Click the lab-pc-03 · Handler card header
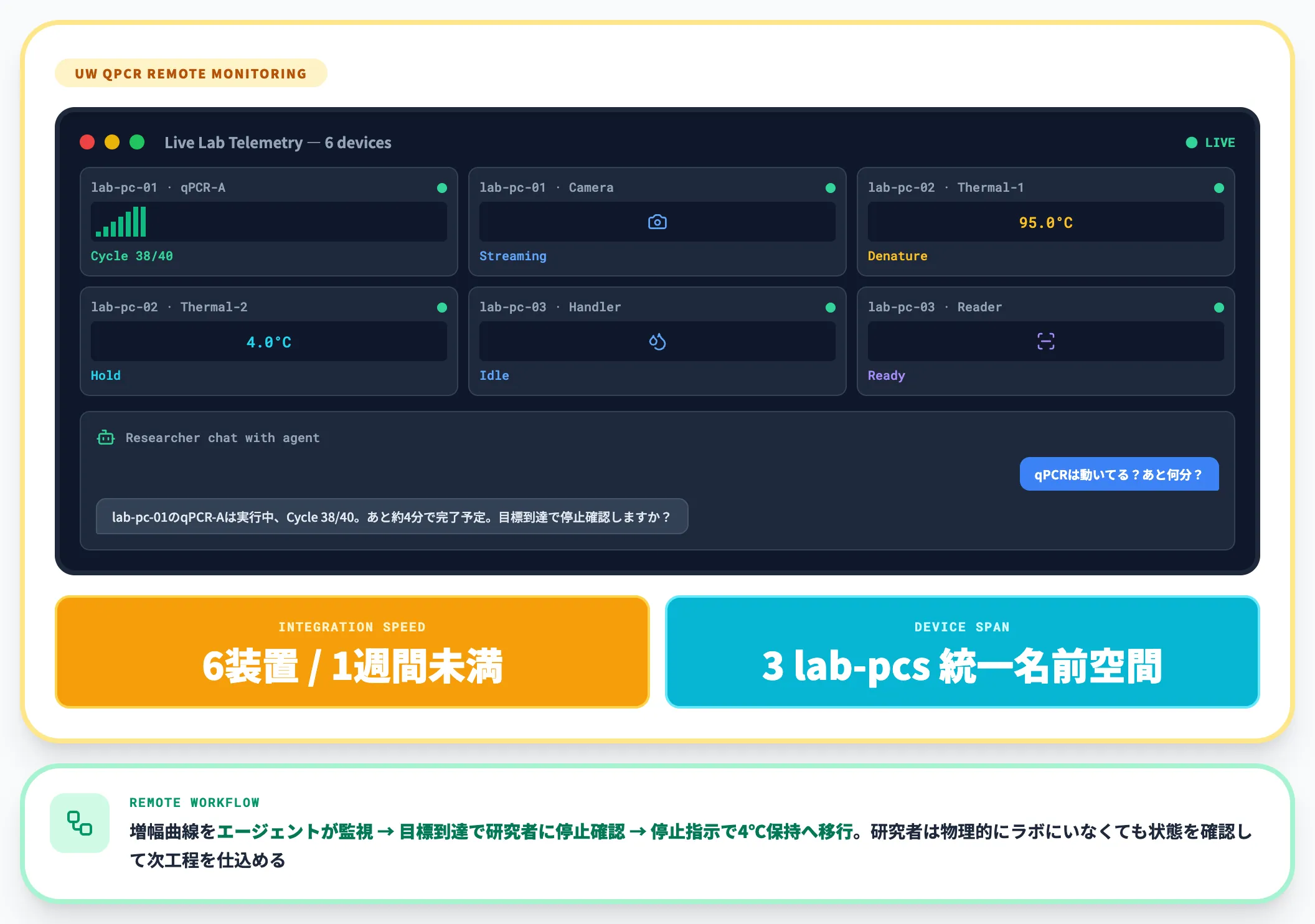The height and width of the screenshot is (924, 1315). coord(550,307)
